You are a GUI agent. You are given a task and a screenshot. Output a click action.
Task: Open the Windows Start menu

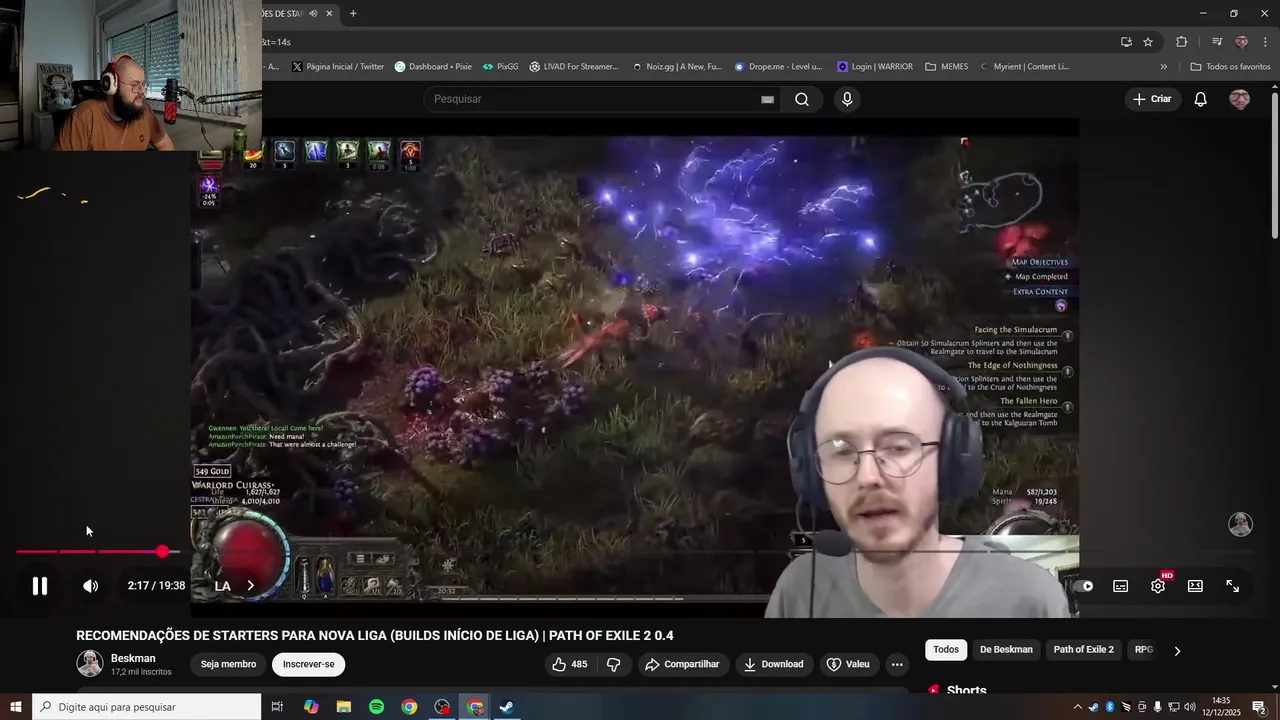[x=16, y=707]
